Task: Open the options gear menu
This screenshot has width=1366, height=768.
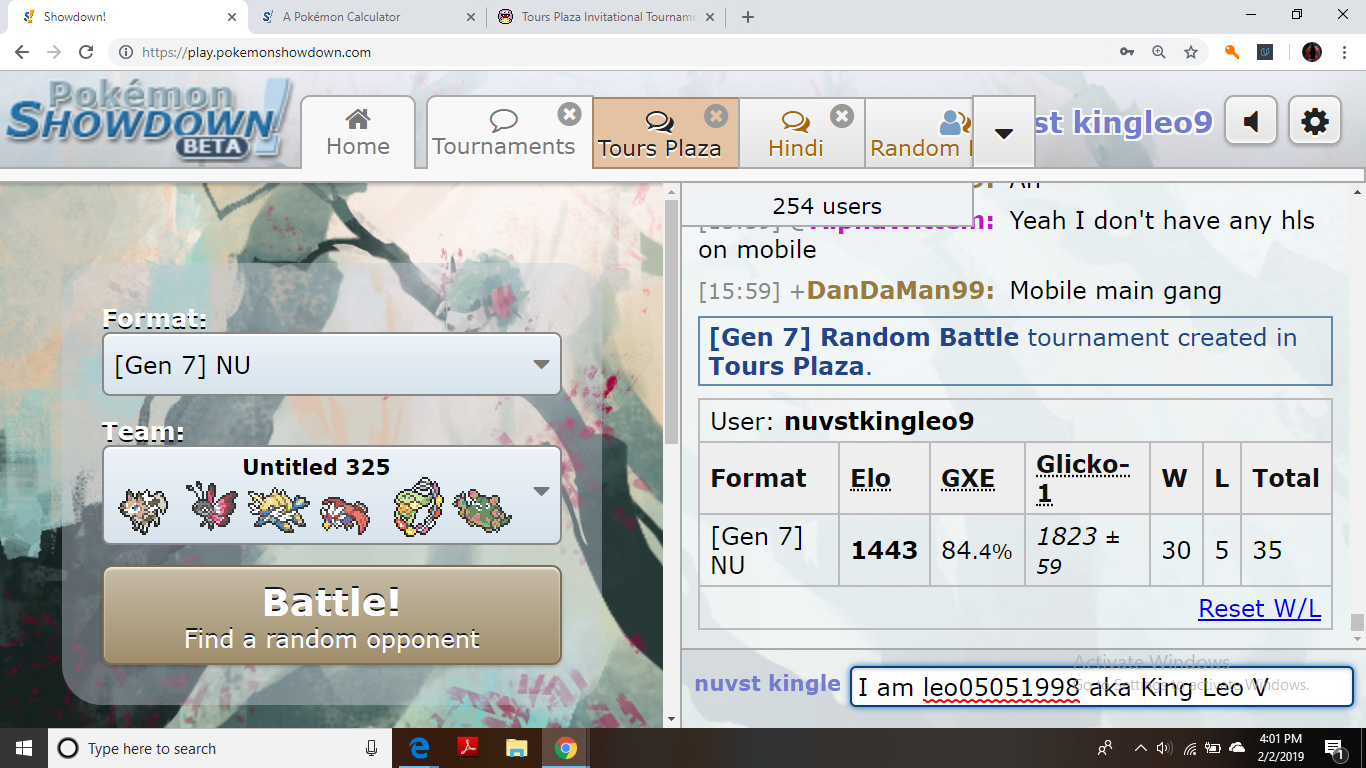Action: click(x=1314, y=122)
